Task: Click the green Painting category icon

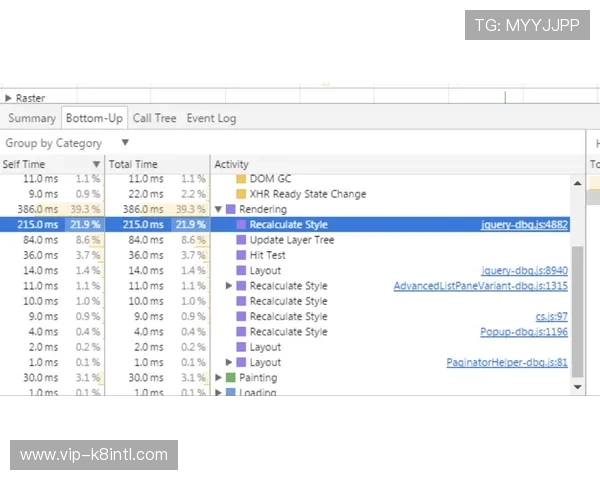Action: (231, 378)
